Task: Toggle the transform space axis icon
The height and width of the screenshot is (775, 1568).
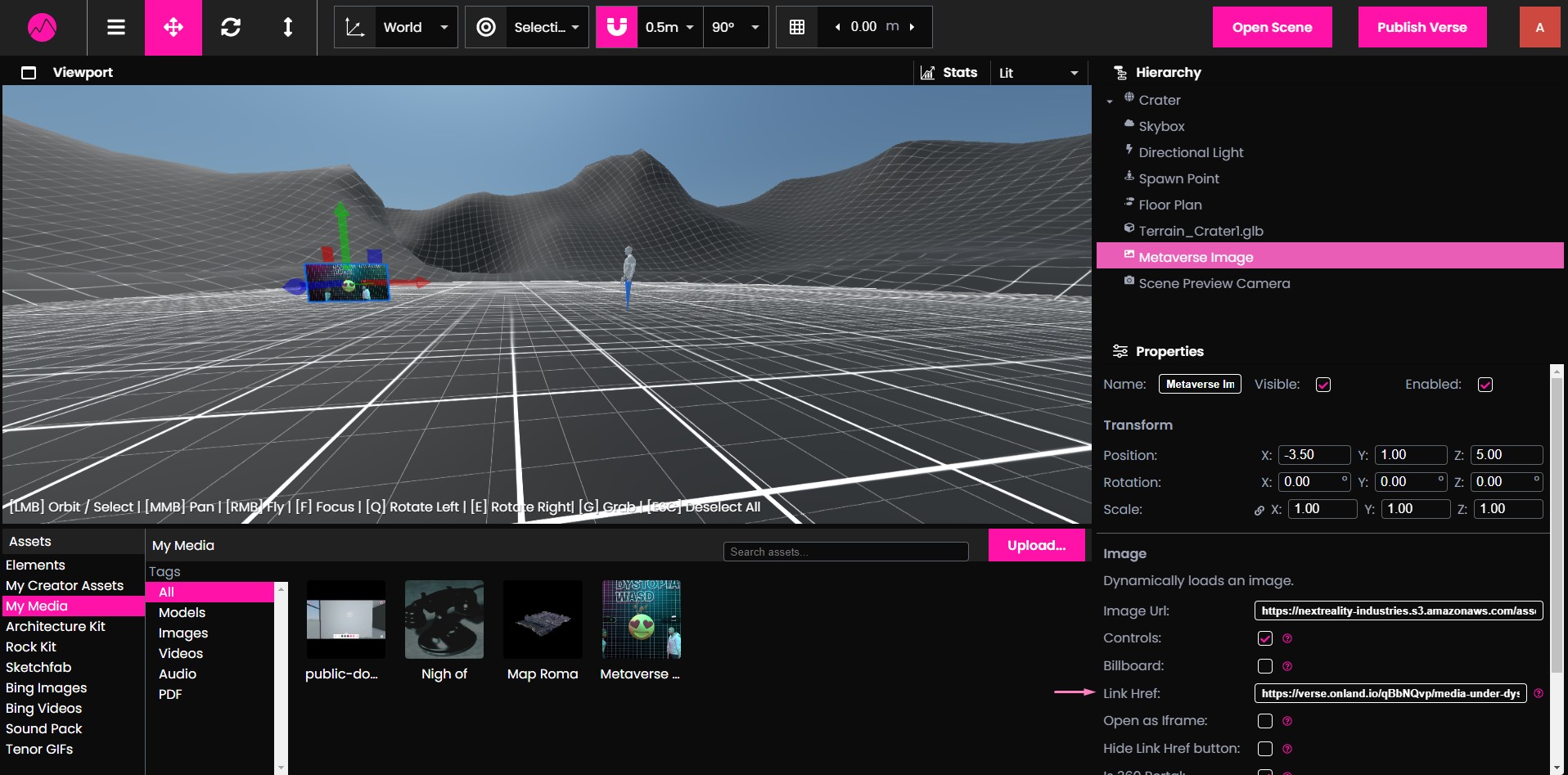Action: pyautogui.click(x=355, y=27)
